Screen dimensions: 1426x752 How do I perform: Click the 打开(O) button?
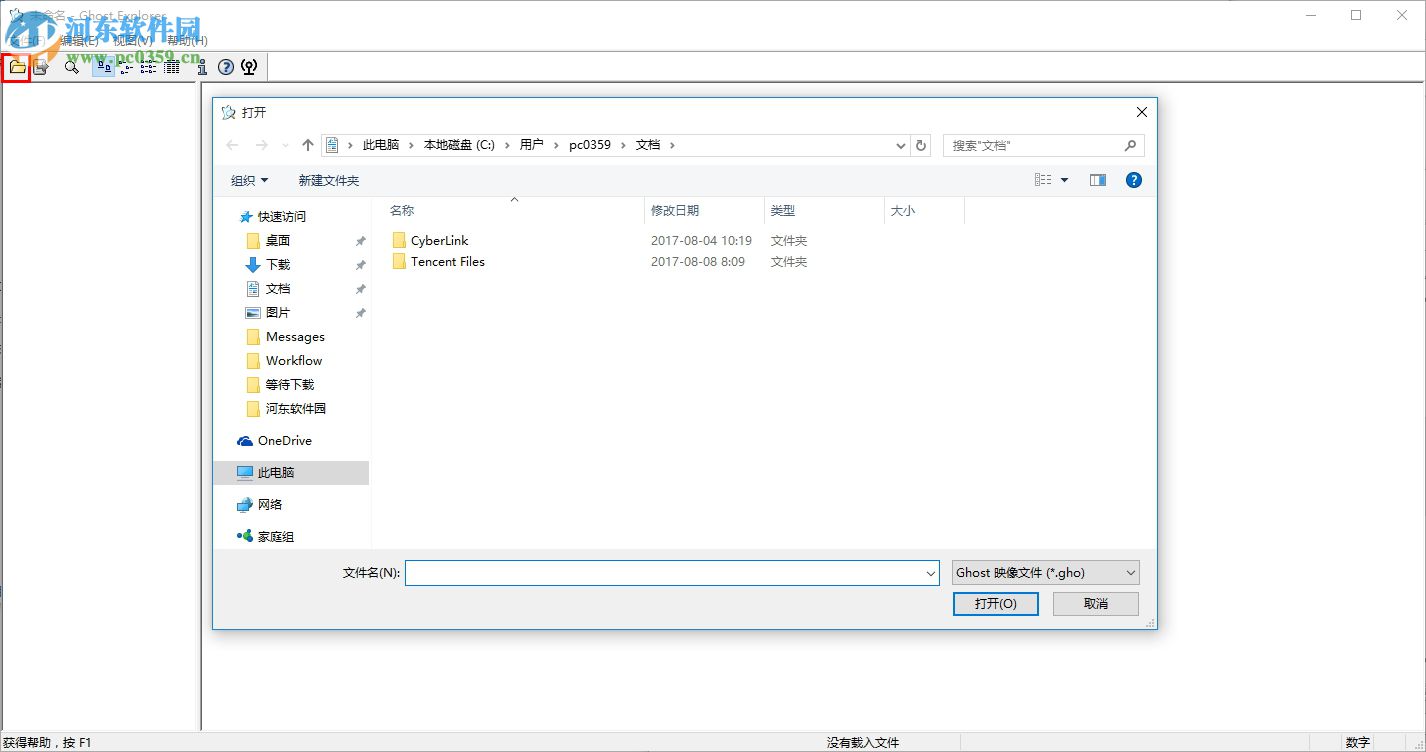[995, 603]
